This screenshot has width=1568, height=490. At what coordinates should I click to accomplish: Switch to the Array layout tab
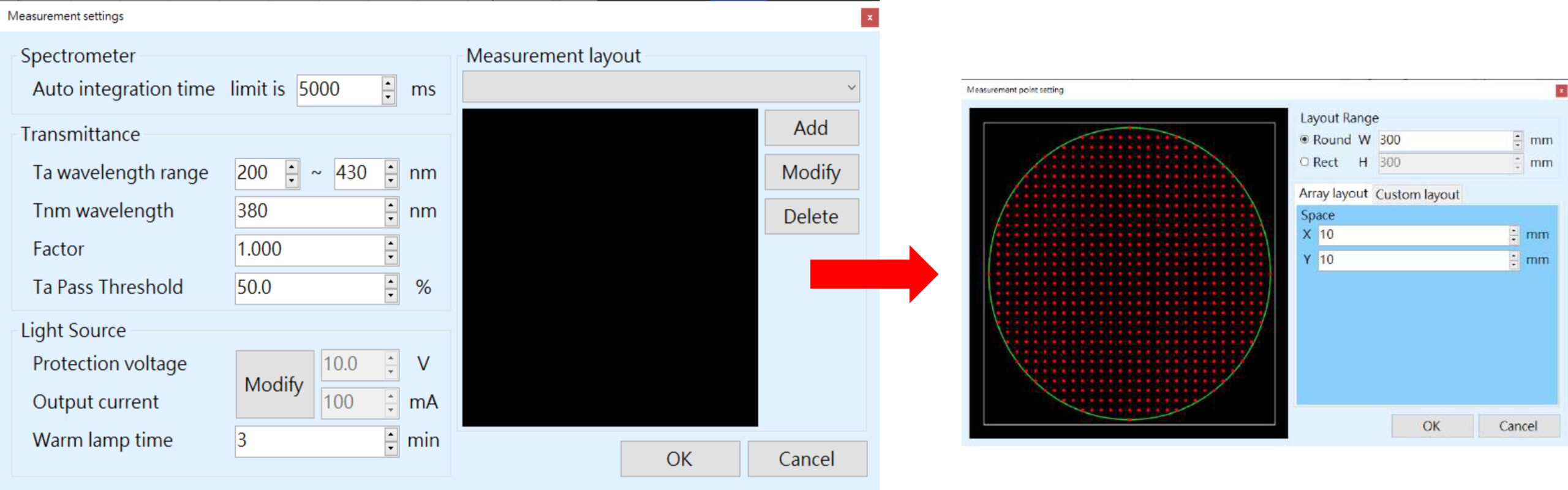(x=1333, y=194)
